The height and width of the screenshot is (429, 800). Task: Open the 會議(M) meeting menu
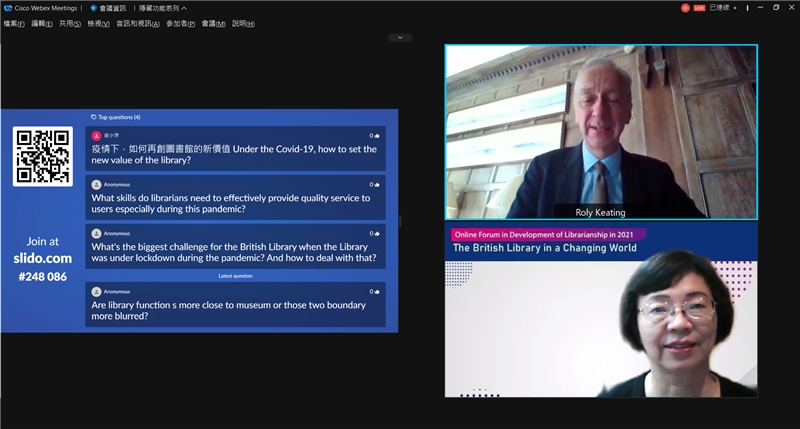pos(213,23)
